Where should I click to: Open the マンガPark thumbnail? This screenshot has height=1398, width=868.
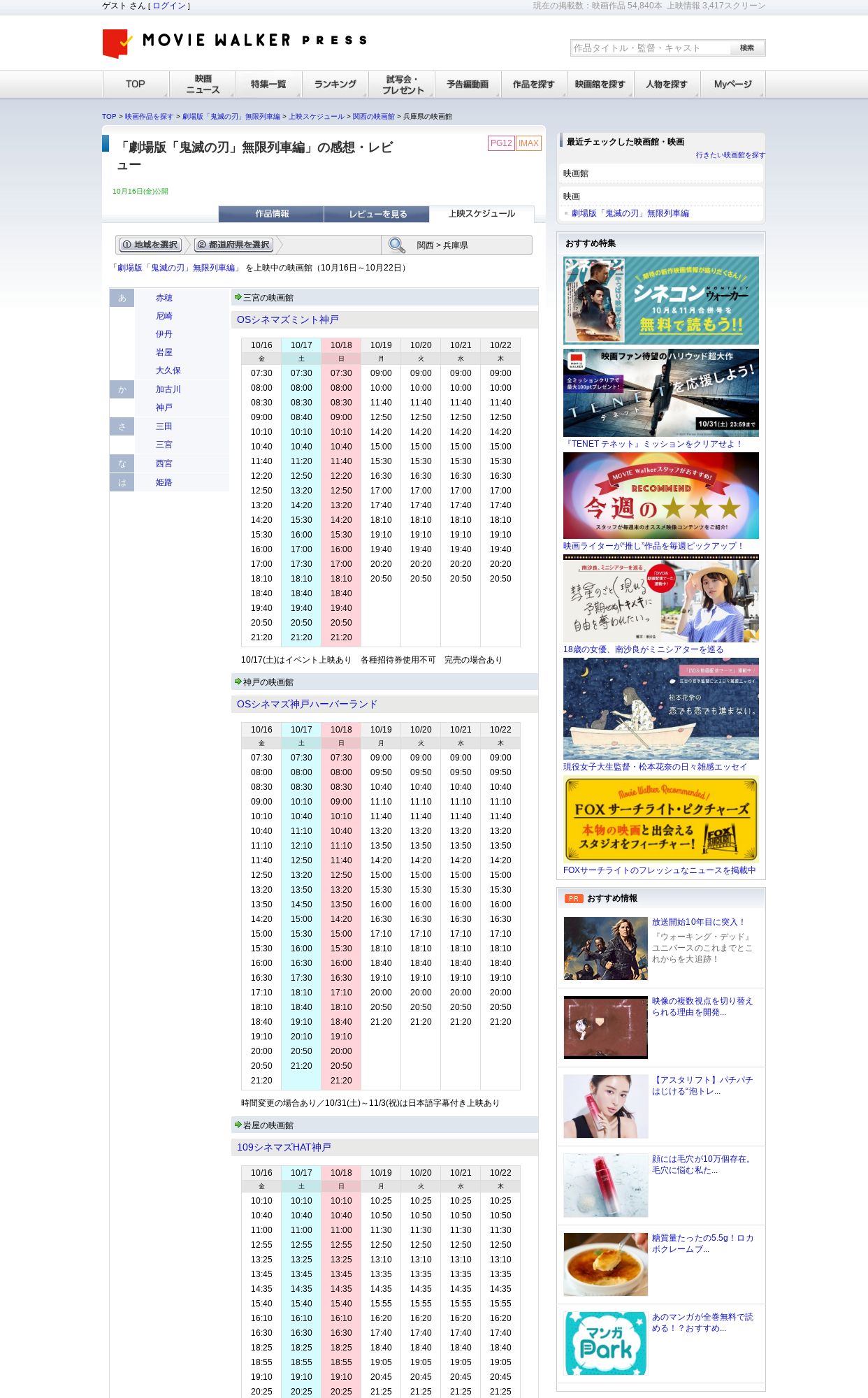click(606, 1343)
